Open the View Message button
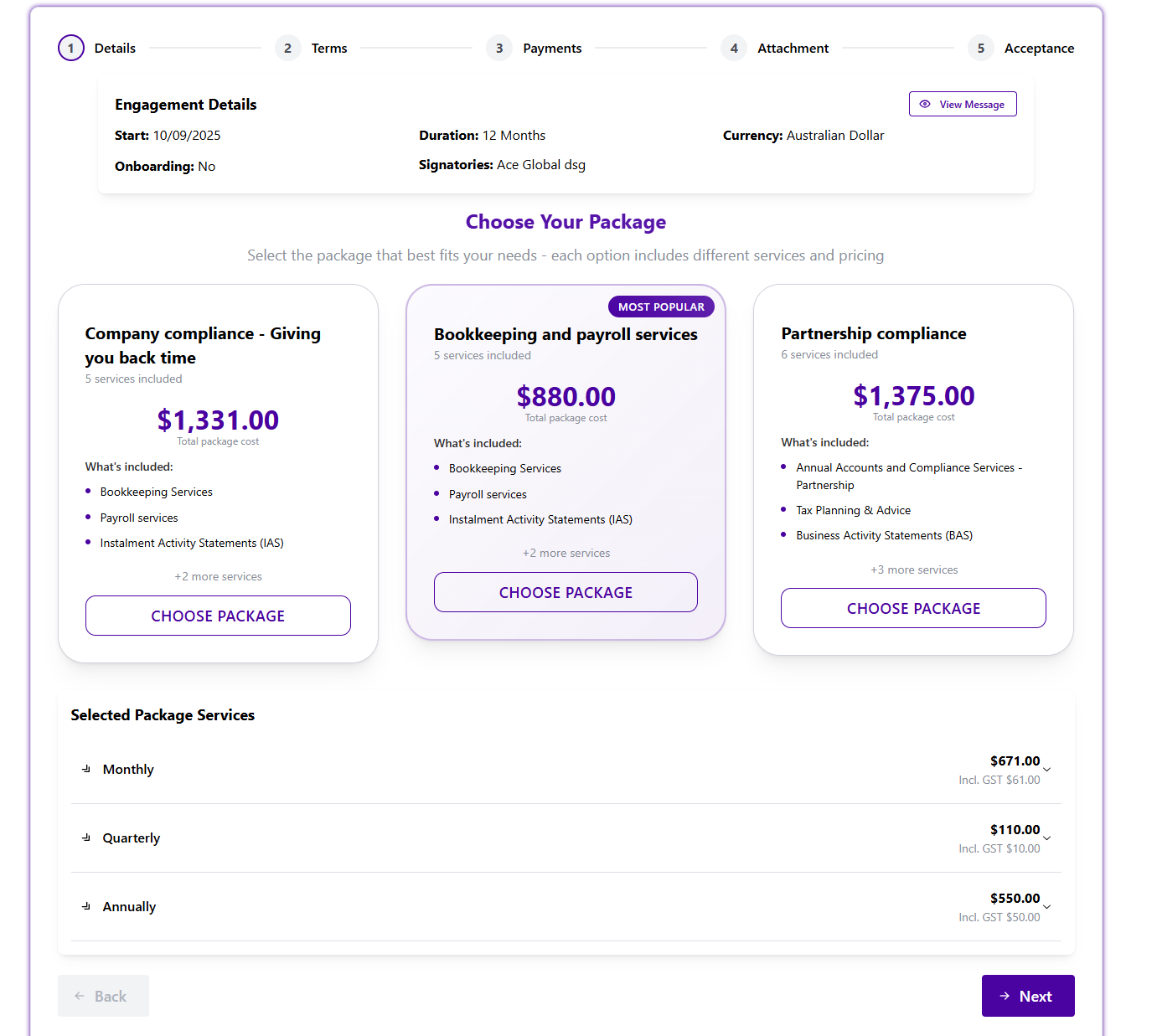This screenshot has height=1036, width=1157. click(x=963, y=105)
